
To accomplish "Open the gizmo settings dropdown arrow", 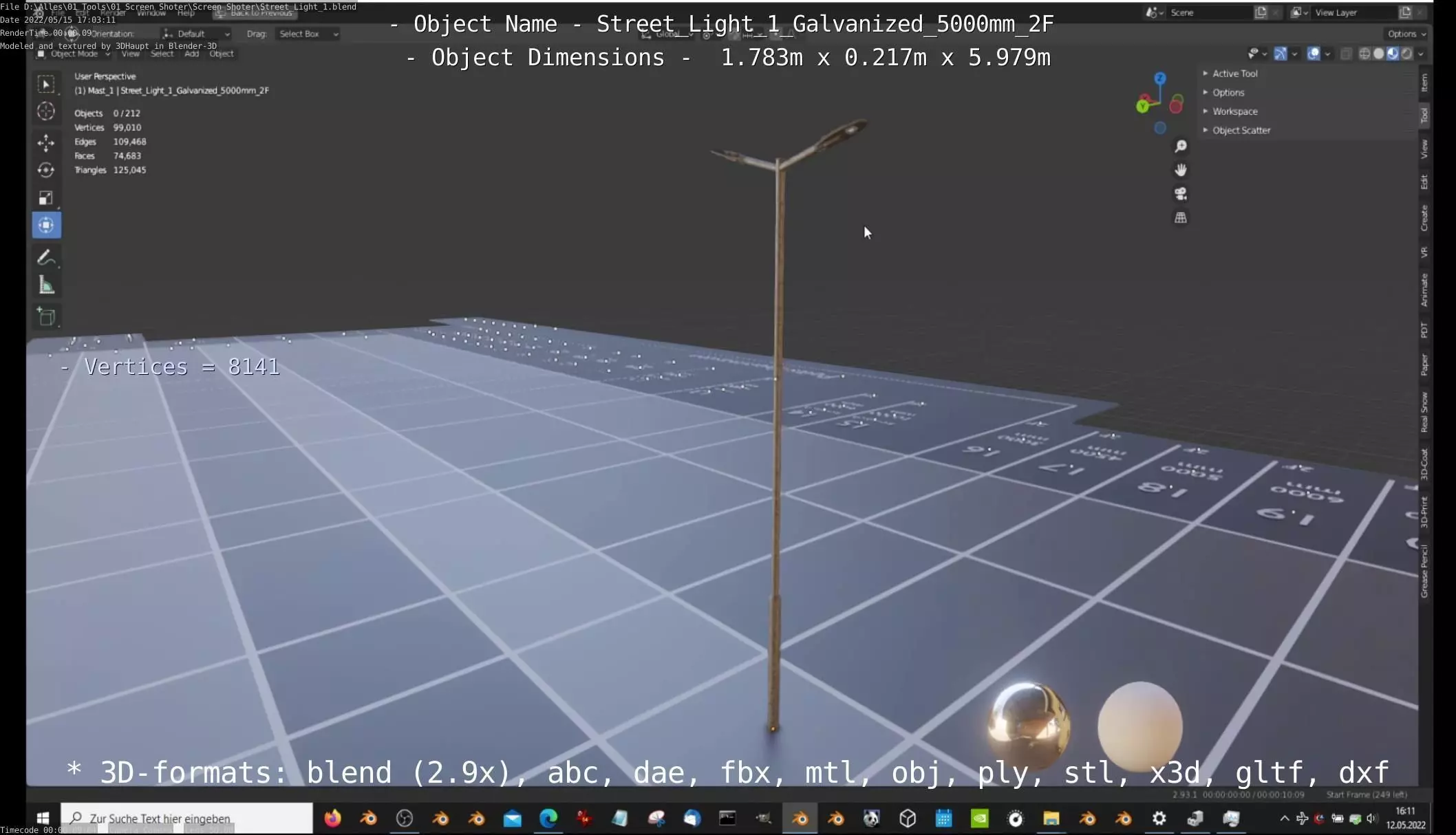I will [1294, 54].
